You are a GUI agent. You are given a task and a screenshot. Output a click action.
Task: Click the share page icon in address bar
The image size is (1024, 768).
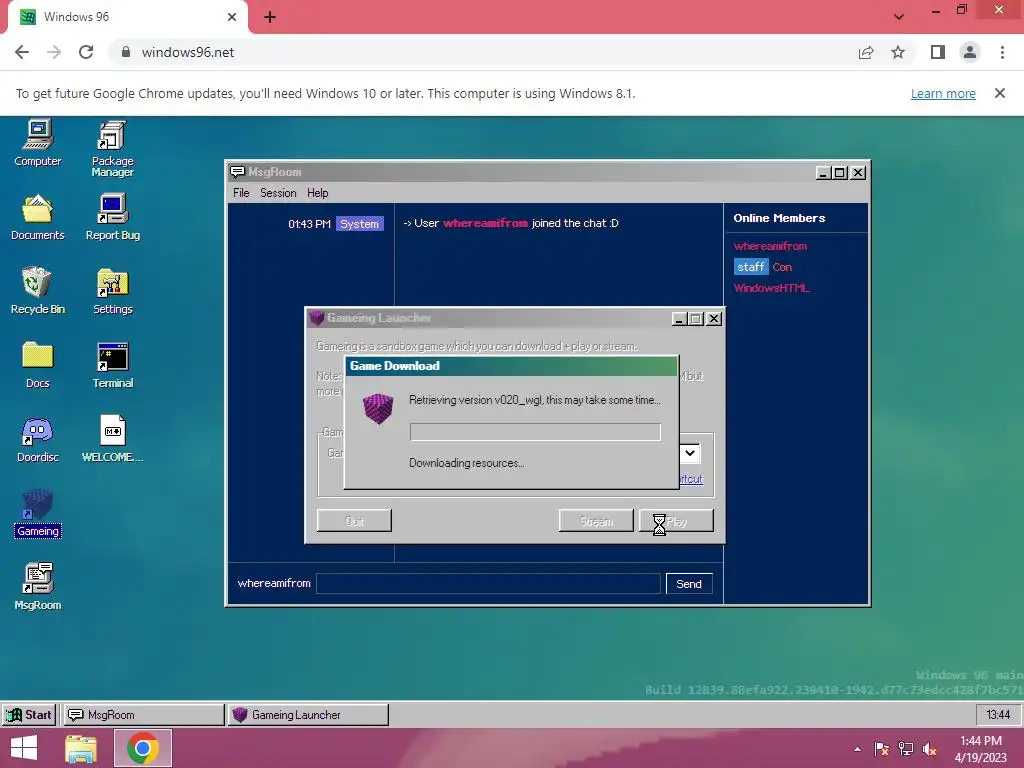866,52
